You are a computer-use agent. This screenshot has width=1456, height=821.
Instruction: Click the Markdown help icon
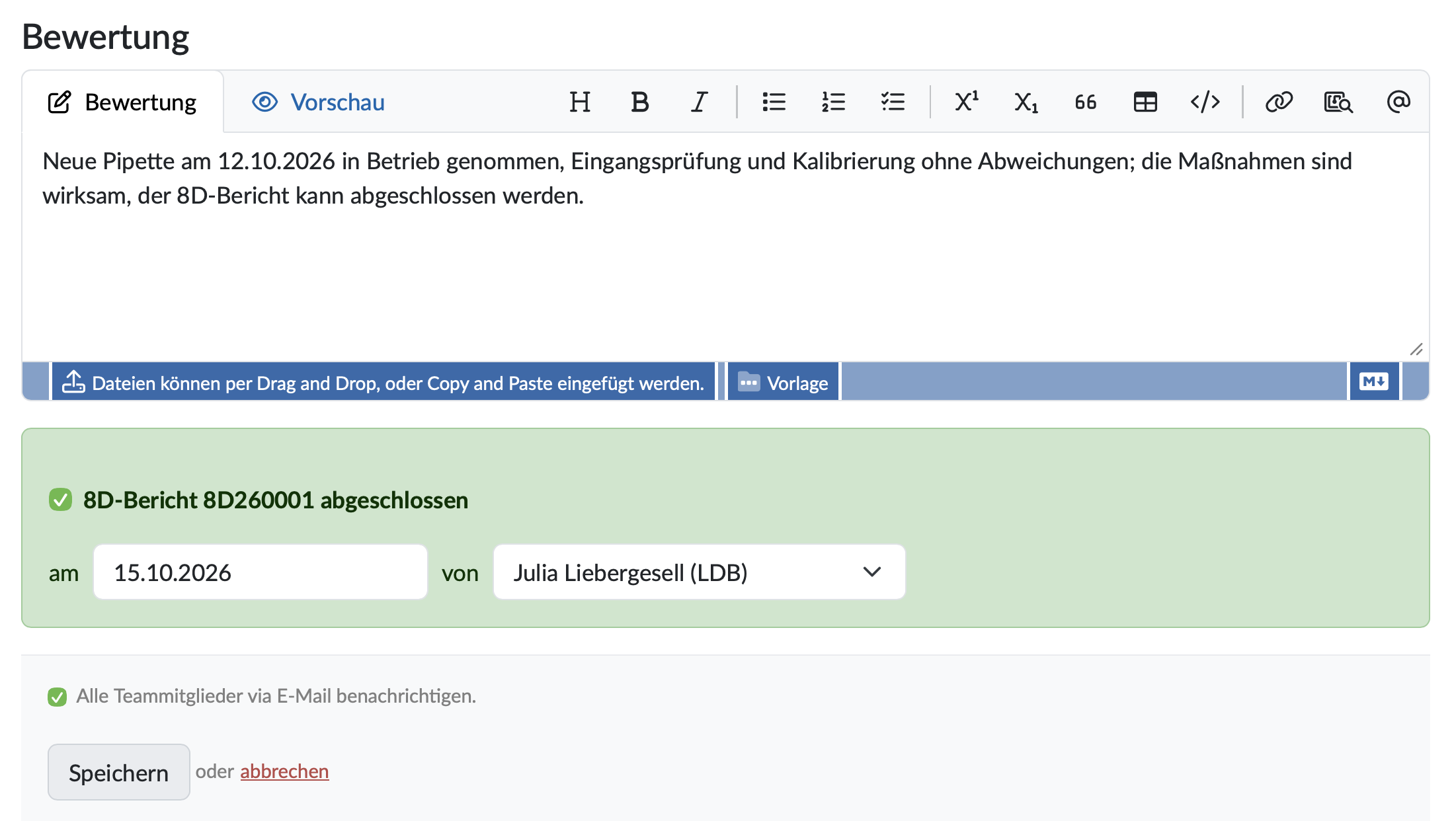pos(1374,381)
